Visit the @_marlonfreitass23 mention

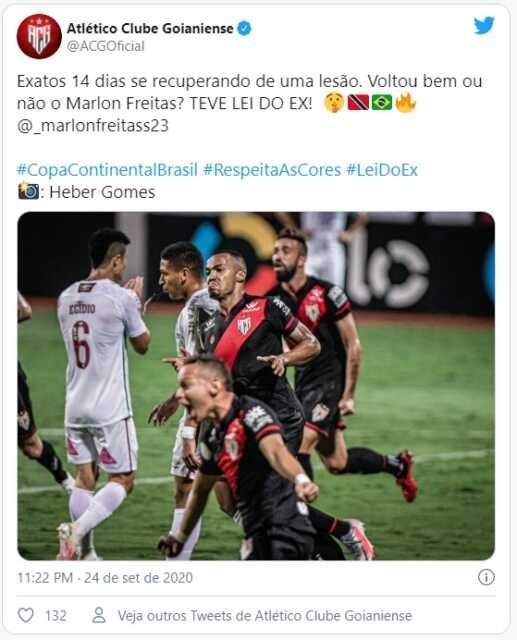click(93, 125)
